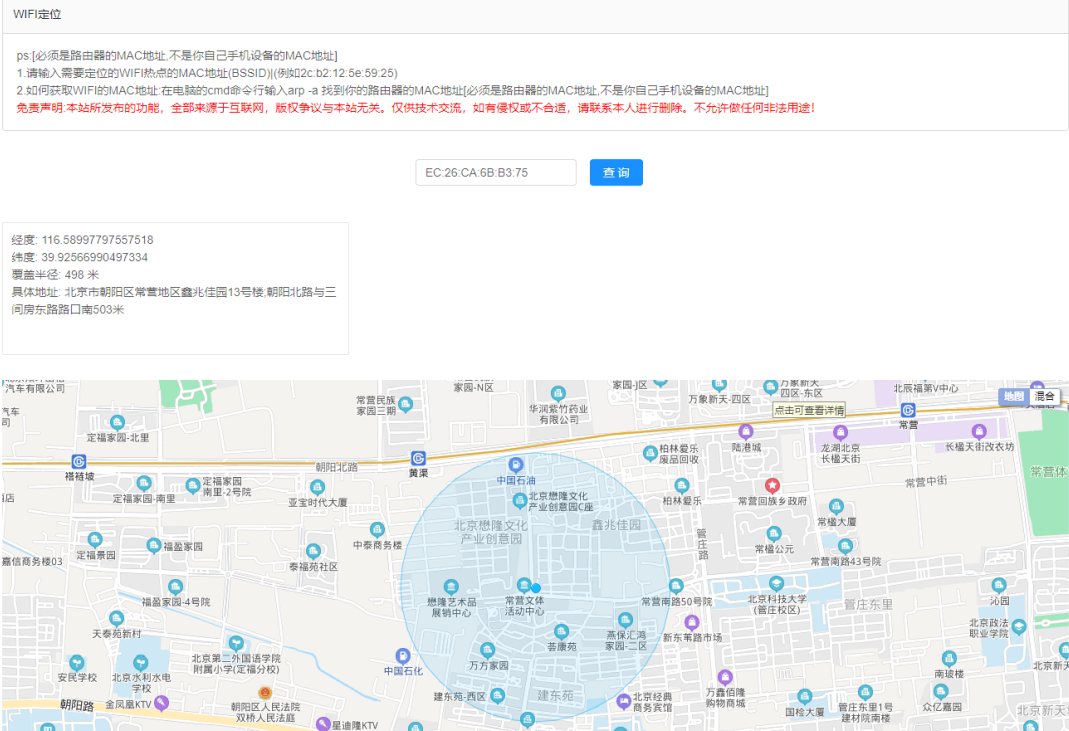Click the 常营中街 road label
Viewport: 1069px width, 731px height.
pos(926,481)
